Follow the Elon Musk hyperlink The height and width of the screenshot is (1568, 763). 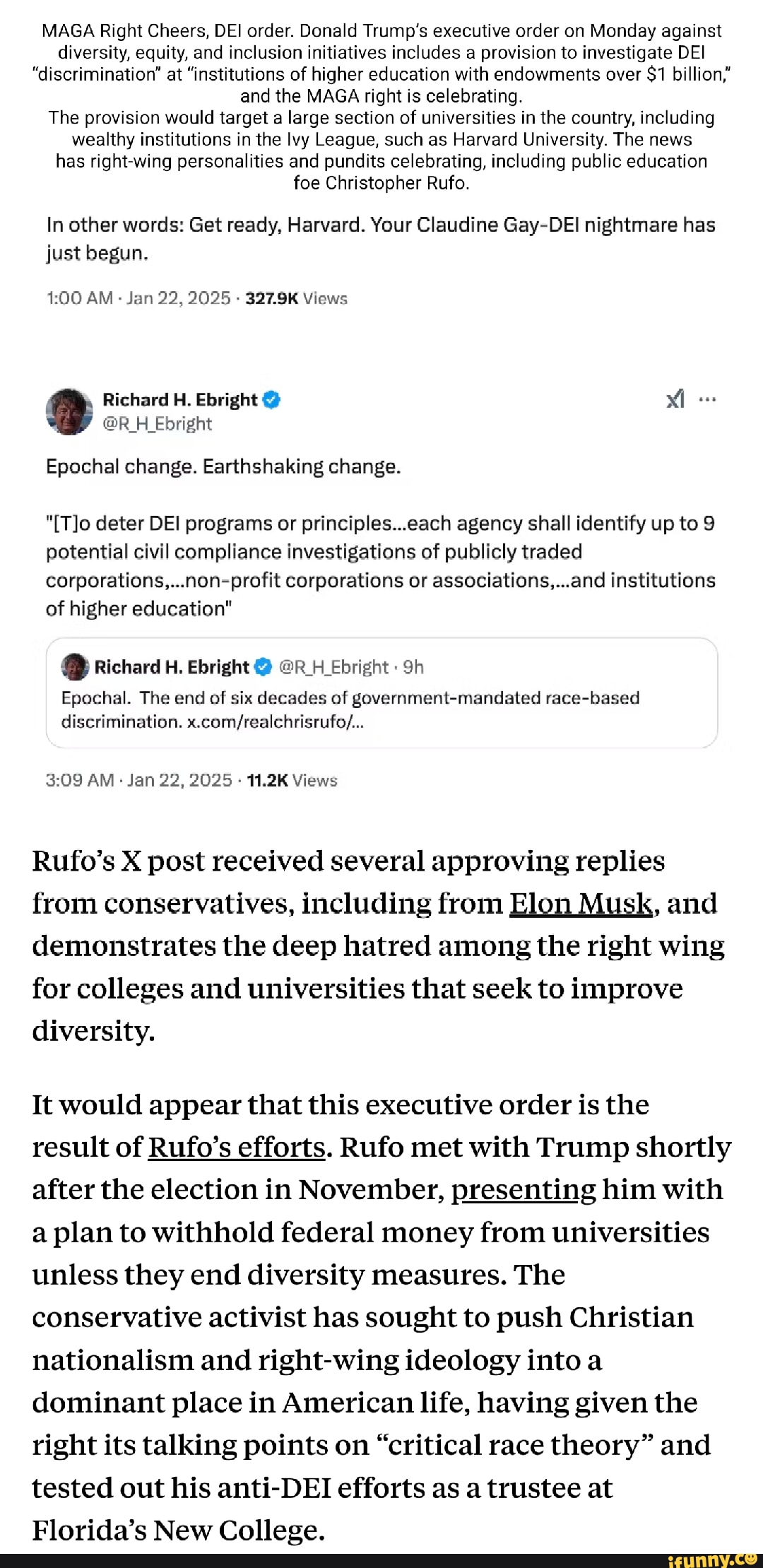pyautogui.click(x=581, y=904)
